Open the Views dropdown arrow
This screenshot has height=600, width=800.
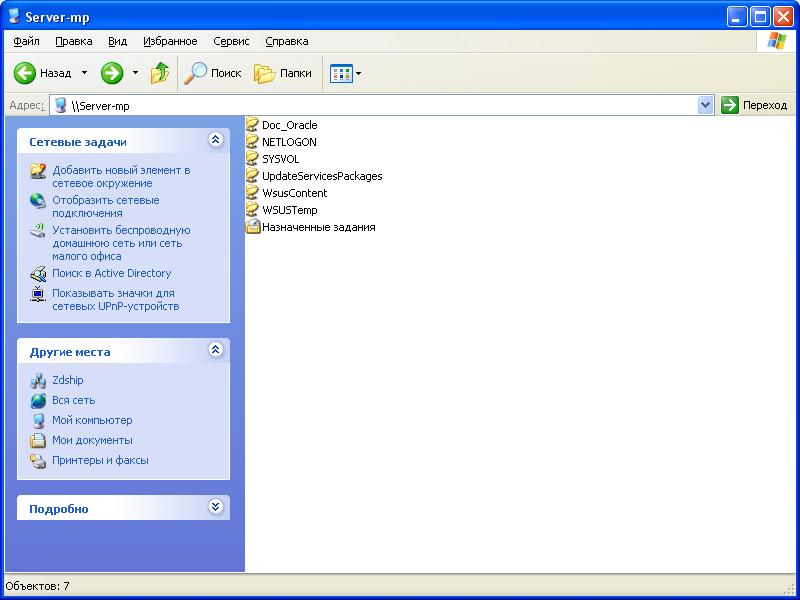(358, 73)
